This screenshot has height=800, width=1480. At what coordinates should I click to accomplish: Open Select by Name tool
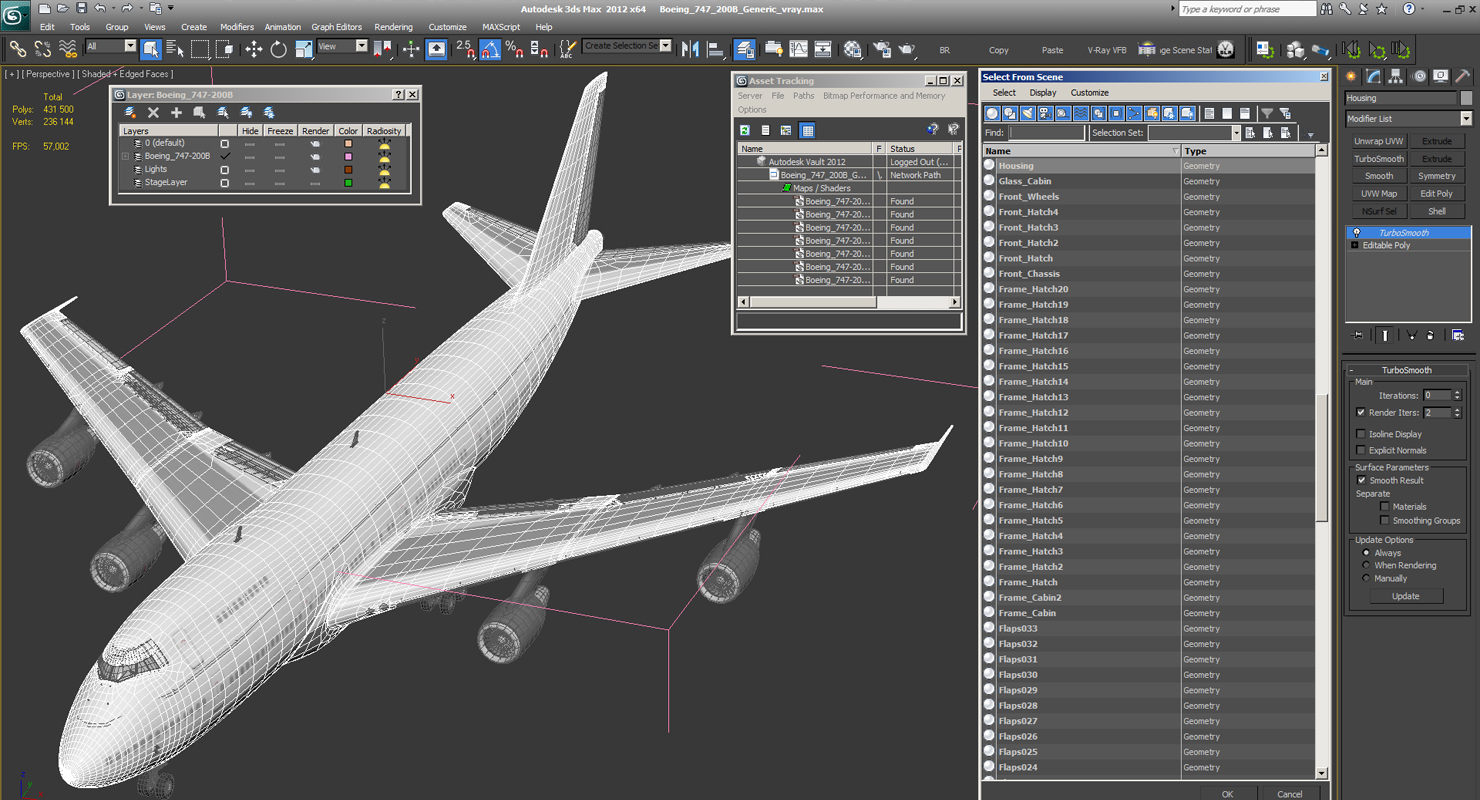175,48
